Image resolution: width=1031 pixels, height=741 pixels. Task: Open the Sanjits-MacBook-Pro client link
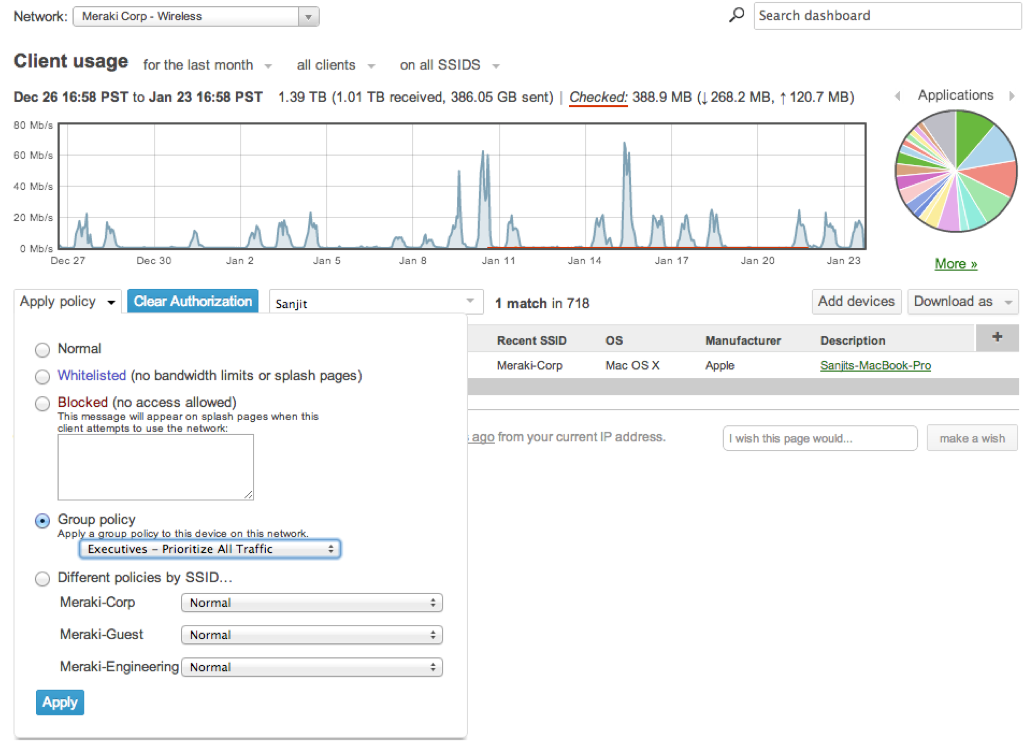point(875,365)
